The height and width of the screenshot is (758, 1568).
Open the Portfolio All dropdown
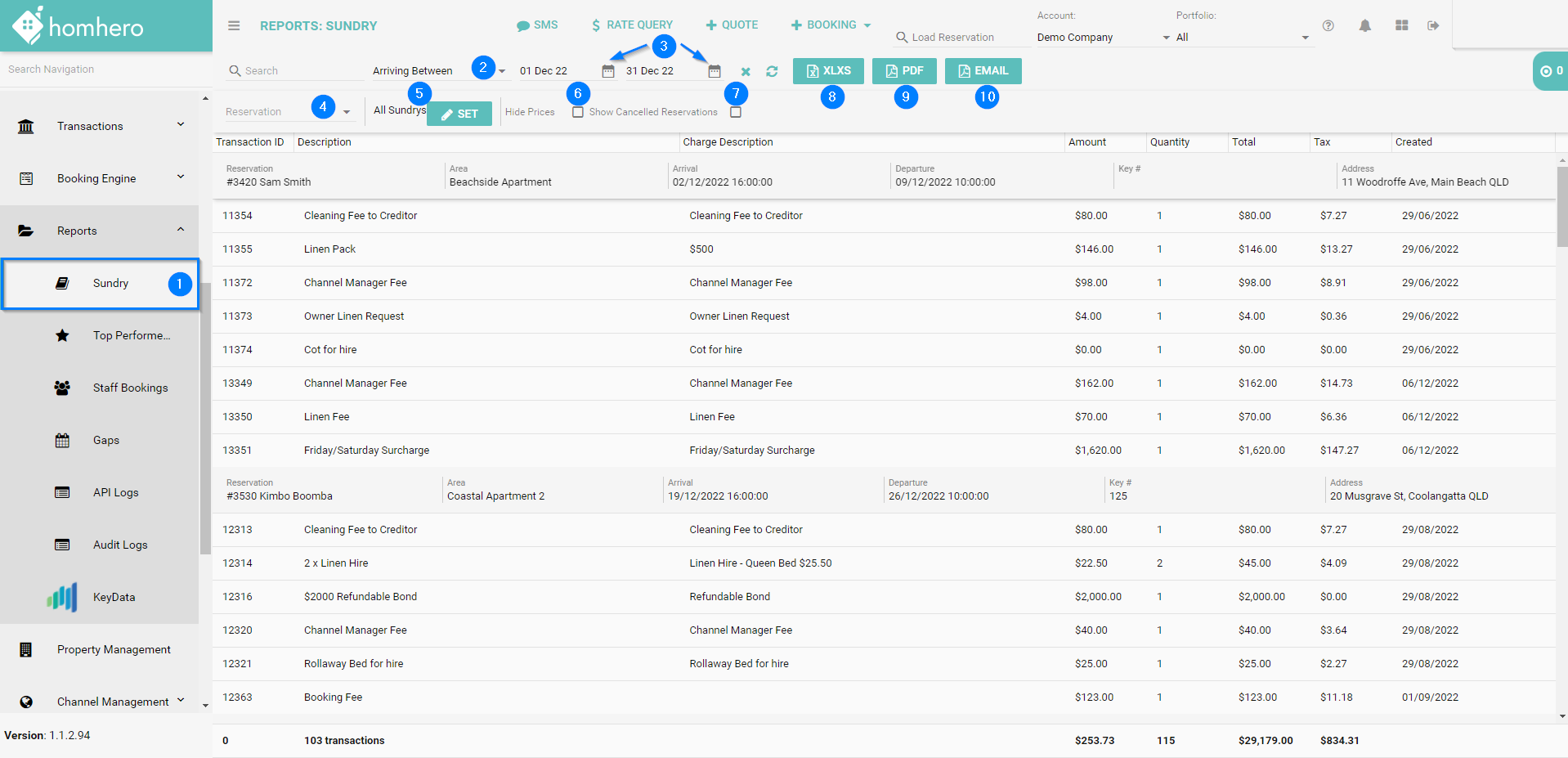tap(1242, 38)
